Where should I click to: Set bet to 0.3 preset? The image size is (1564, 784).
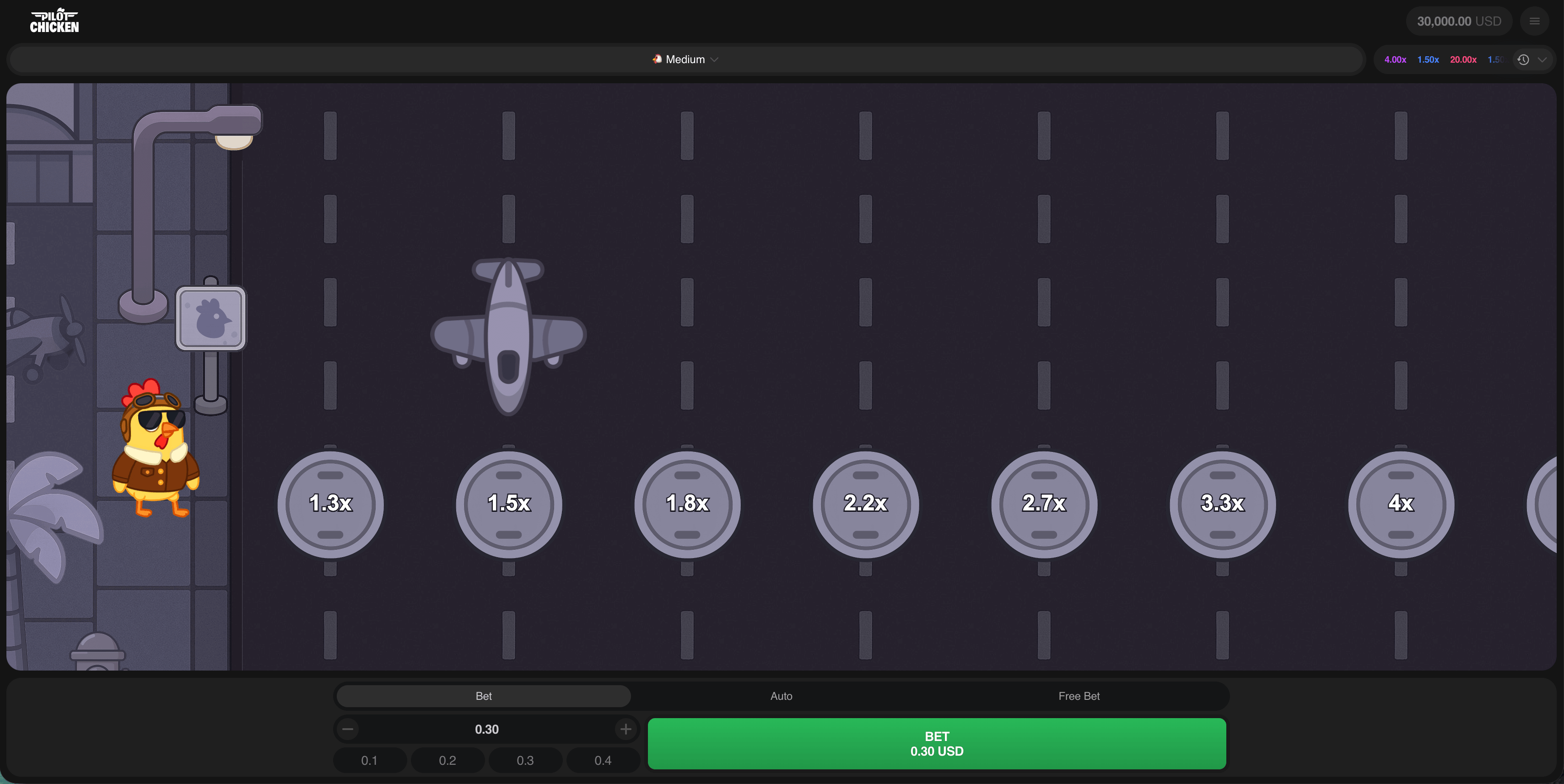pyautogui.click(x=525, y=760)
